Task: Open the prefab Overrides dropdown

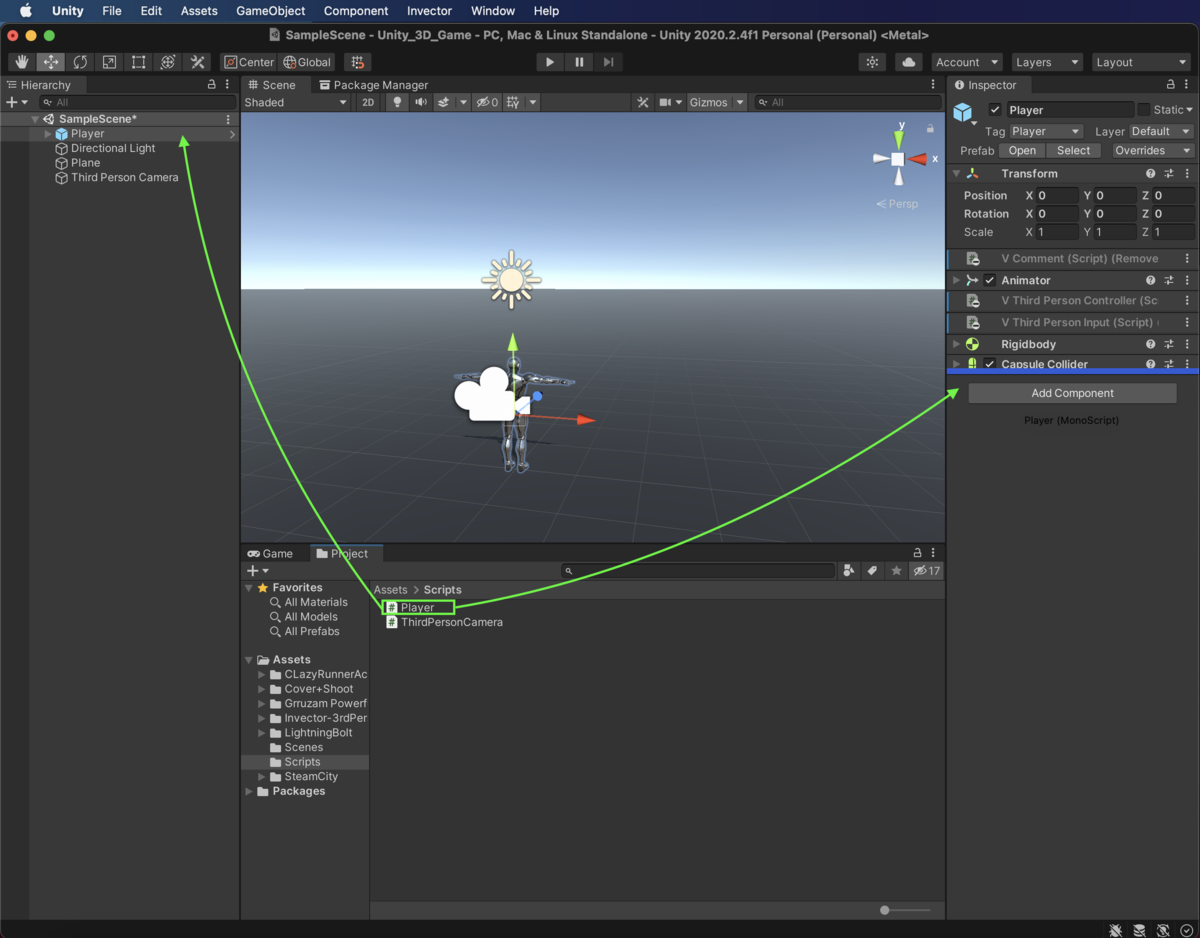Action: [x=1152, y=150]
